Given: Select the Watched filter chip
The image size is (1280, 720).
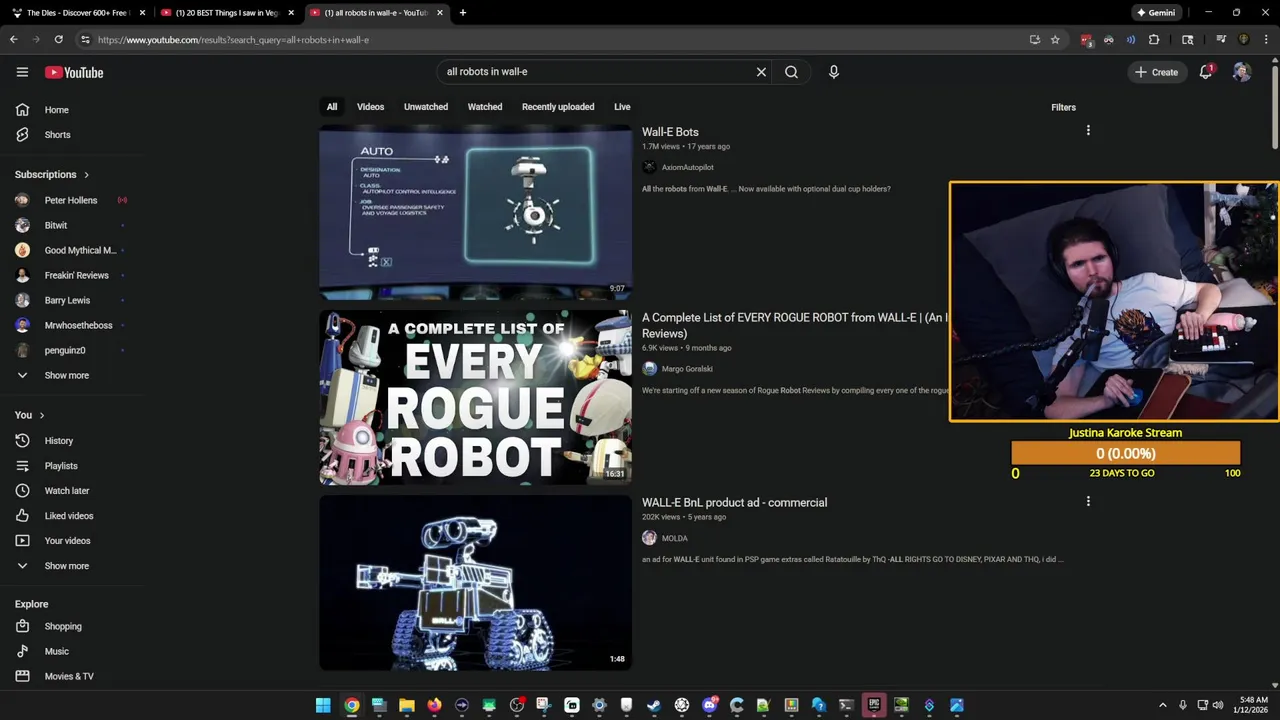Looking at the screenshot, I should coord(485,107).
